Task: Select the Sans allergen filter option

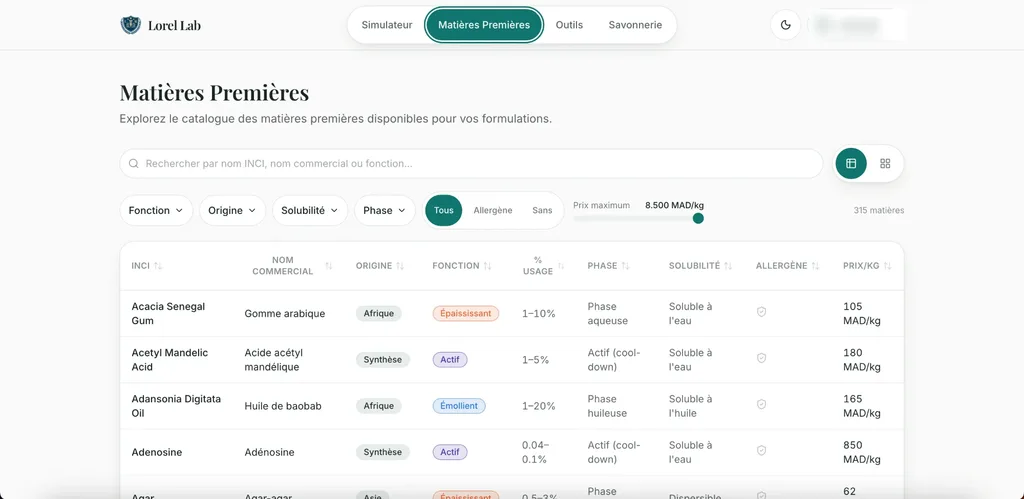Action: pos(542,210)
